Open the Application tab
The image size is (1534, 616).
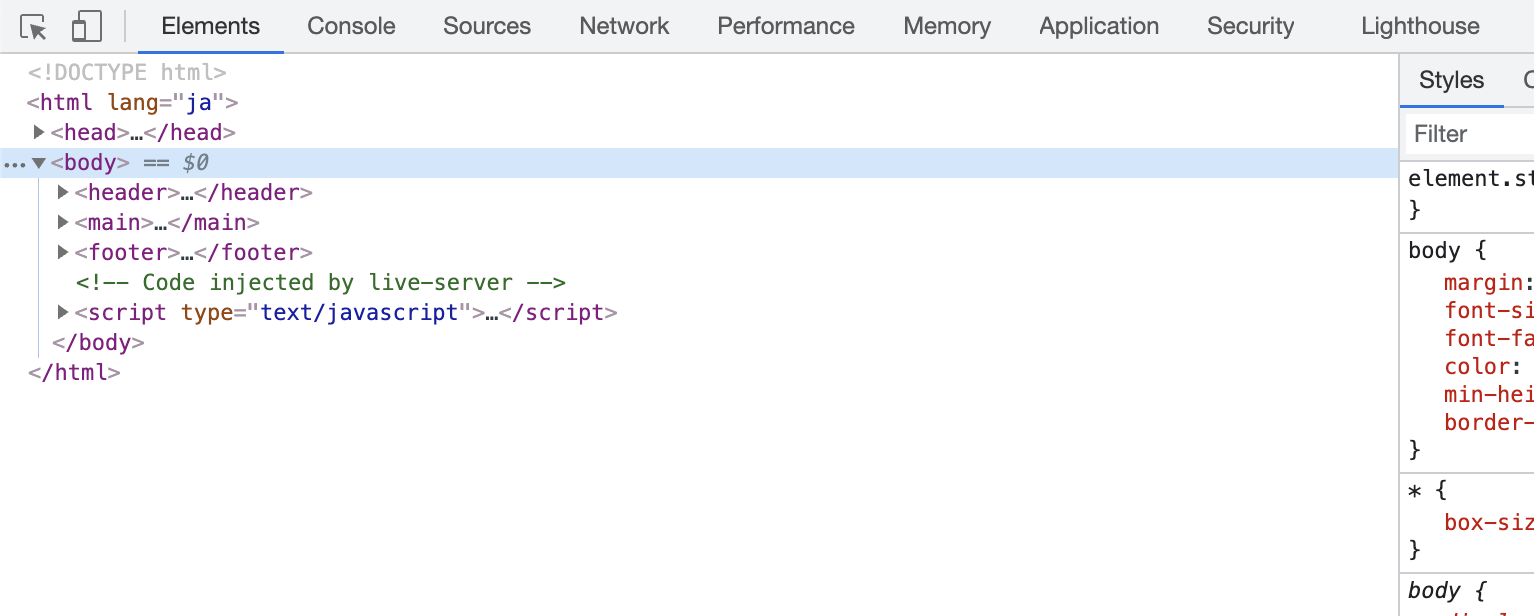[x=1099, y=26]
